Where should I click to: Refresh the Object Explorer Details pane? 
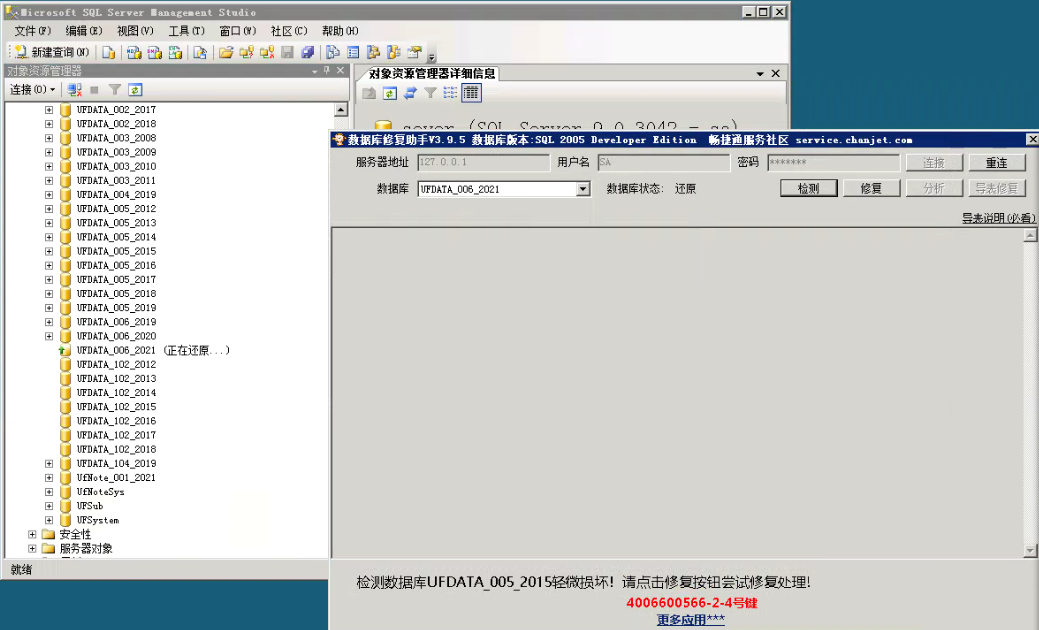[x=390, y=93]
